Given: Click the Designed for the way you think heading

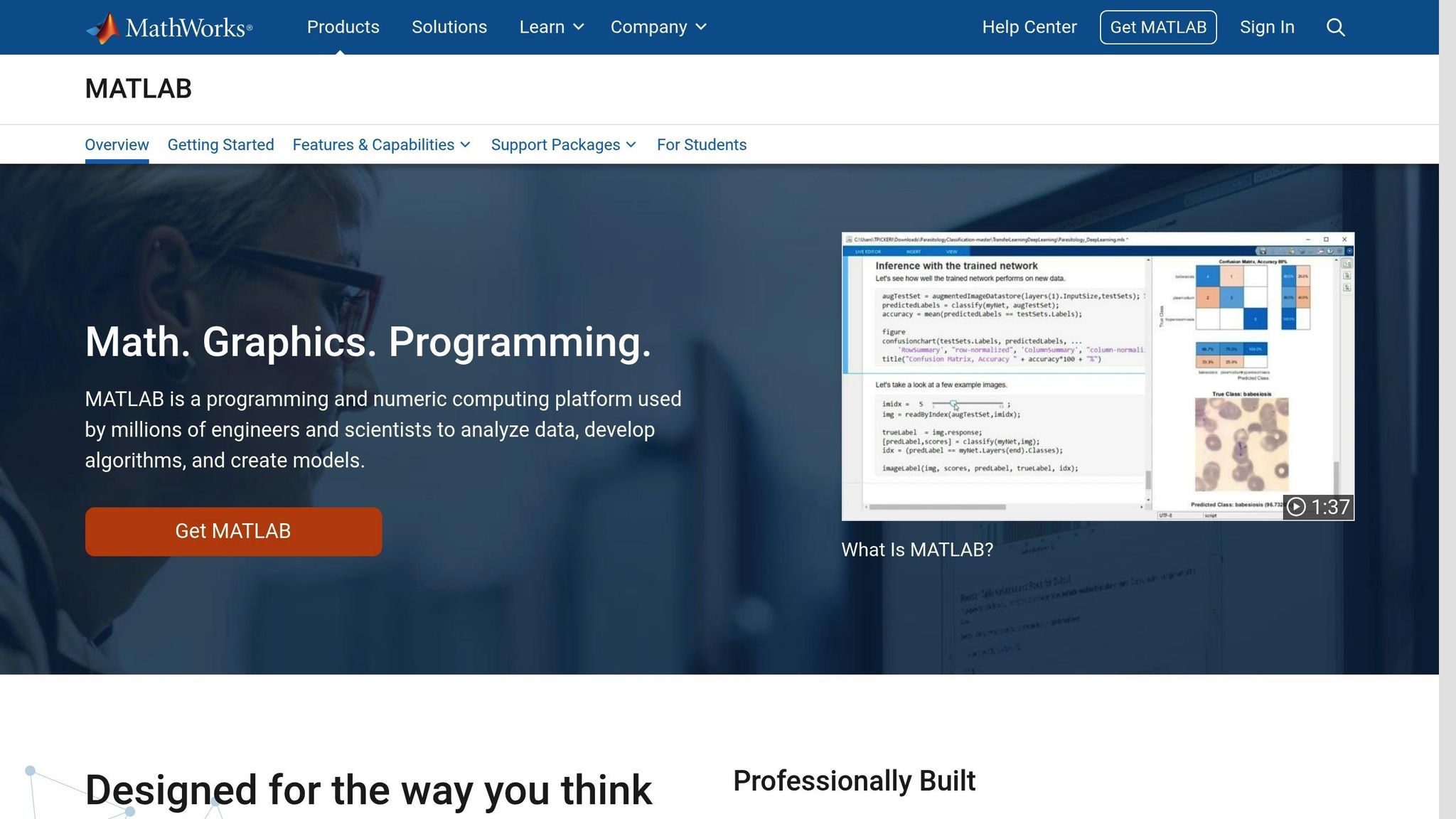Looking at the screenshot, I should tap(368, 790).
